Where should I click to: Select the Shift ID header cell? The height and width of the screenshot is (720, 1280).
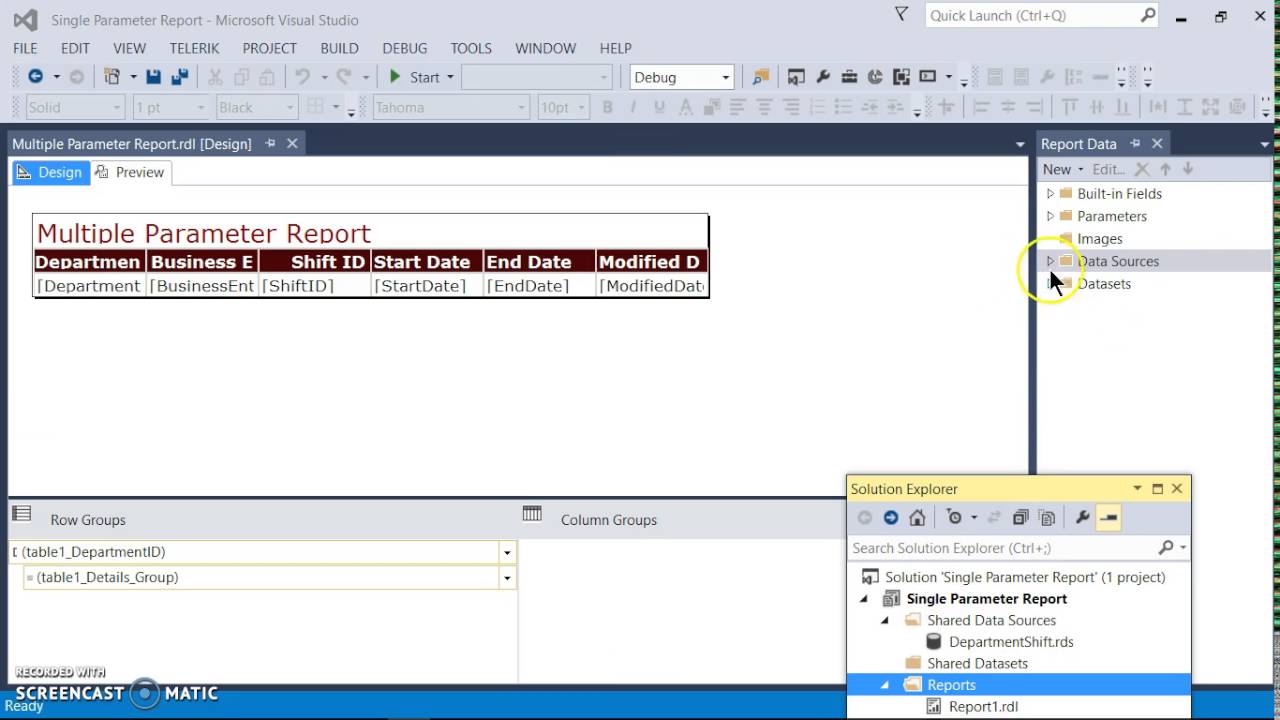[x=314, y=262]
